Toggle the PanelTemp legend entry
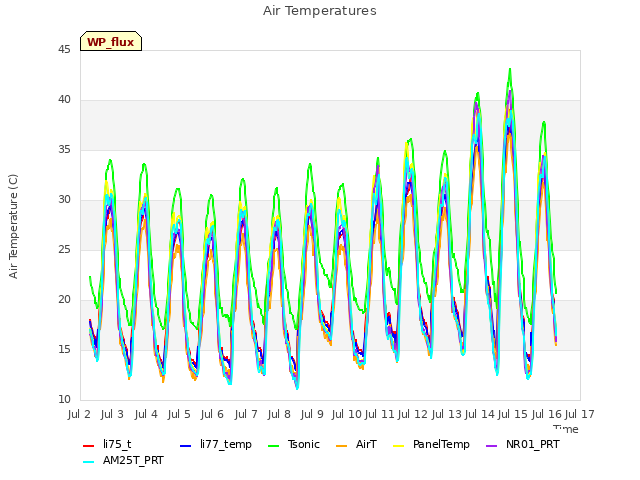This screenshot has height=480, width=640. click(x=431, y=444)
